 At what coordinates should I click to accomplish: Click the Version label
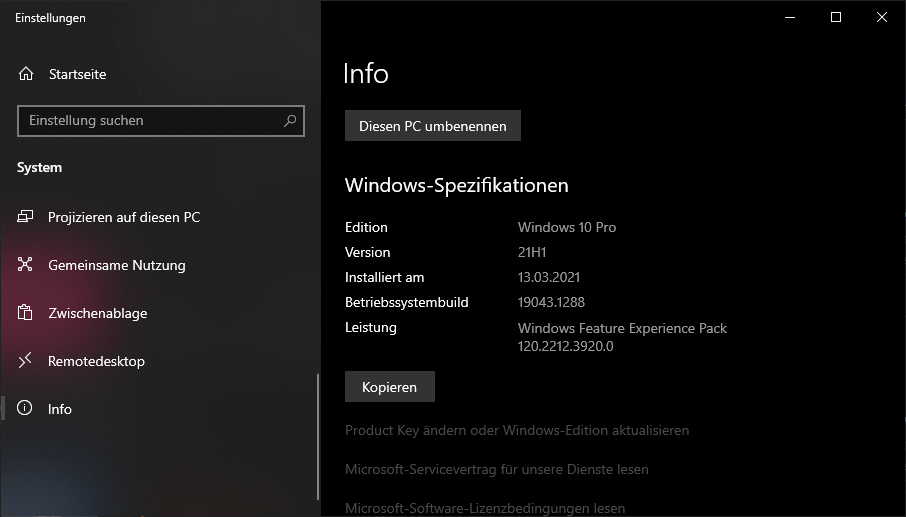(x=367, y=252)
